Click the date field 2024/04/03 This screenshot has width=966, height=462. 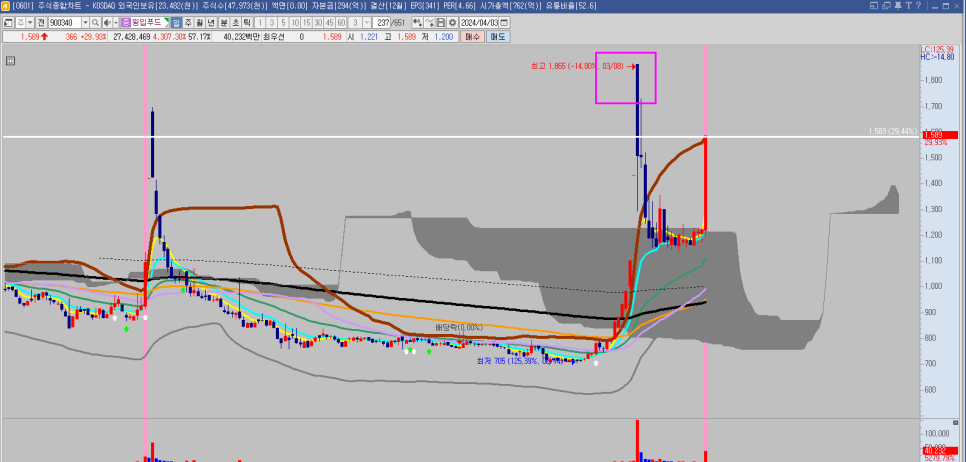tap(479, 22)
